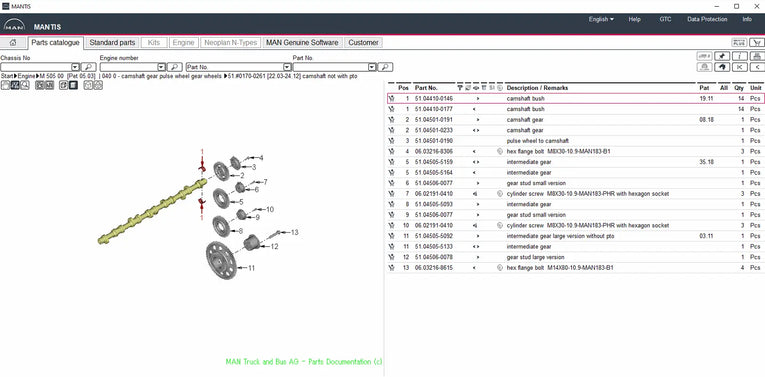
Task: Click the filter funnel icon in table header
Action: (x=460, y=88)
